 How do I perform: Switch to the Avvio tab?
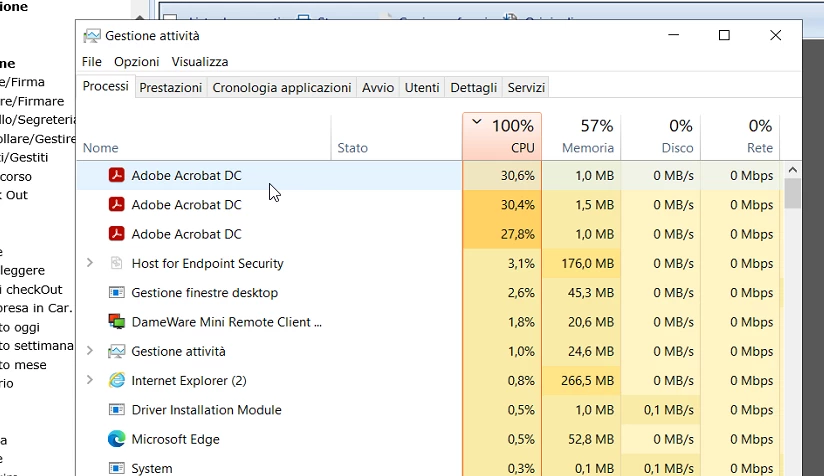tap(378, 88)
